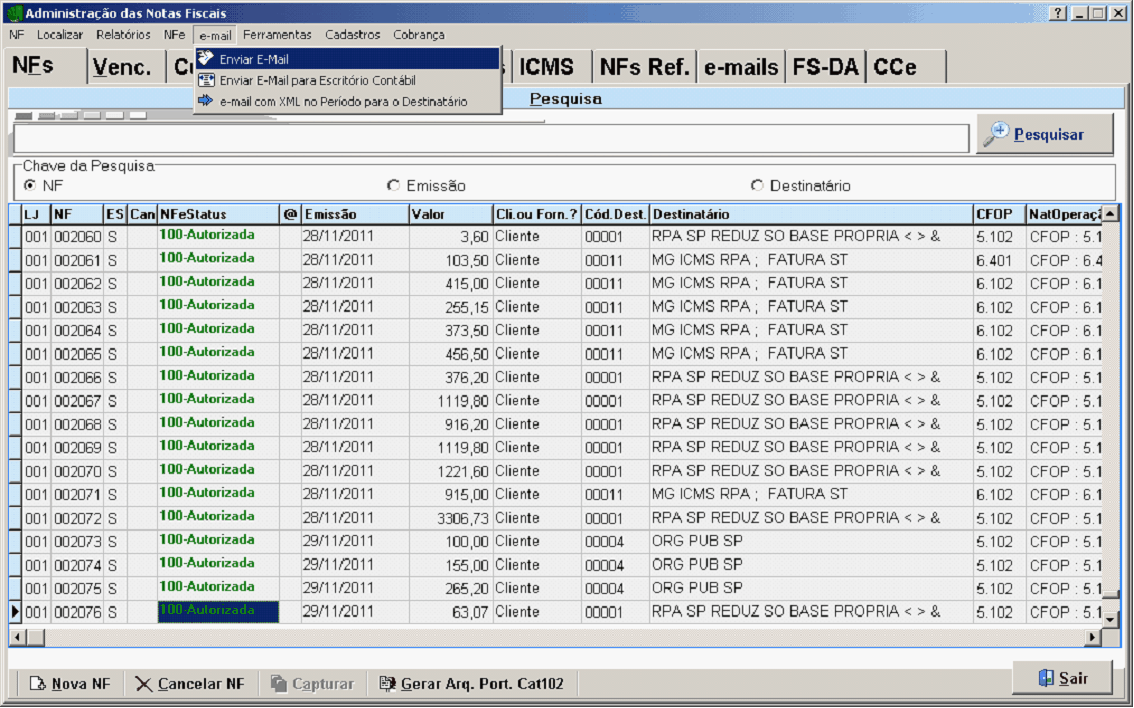Choose the Destinatário radio option
The height and width of the screenshot is (708, 1134).
pyautogui.click(x=757, y=186)
